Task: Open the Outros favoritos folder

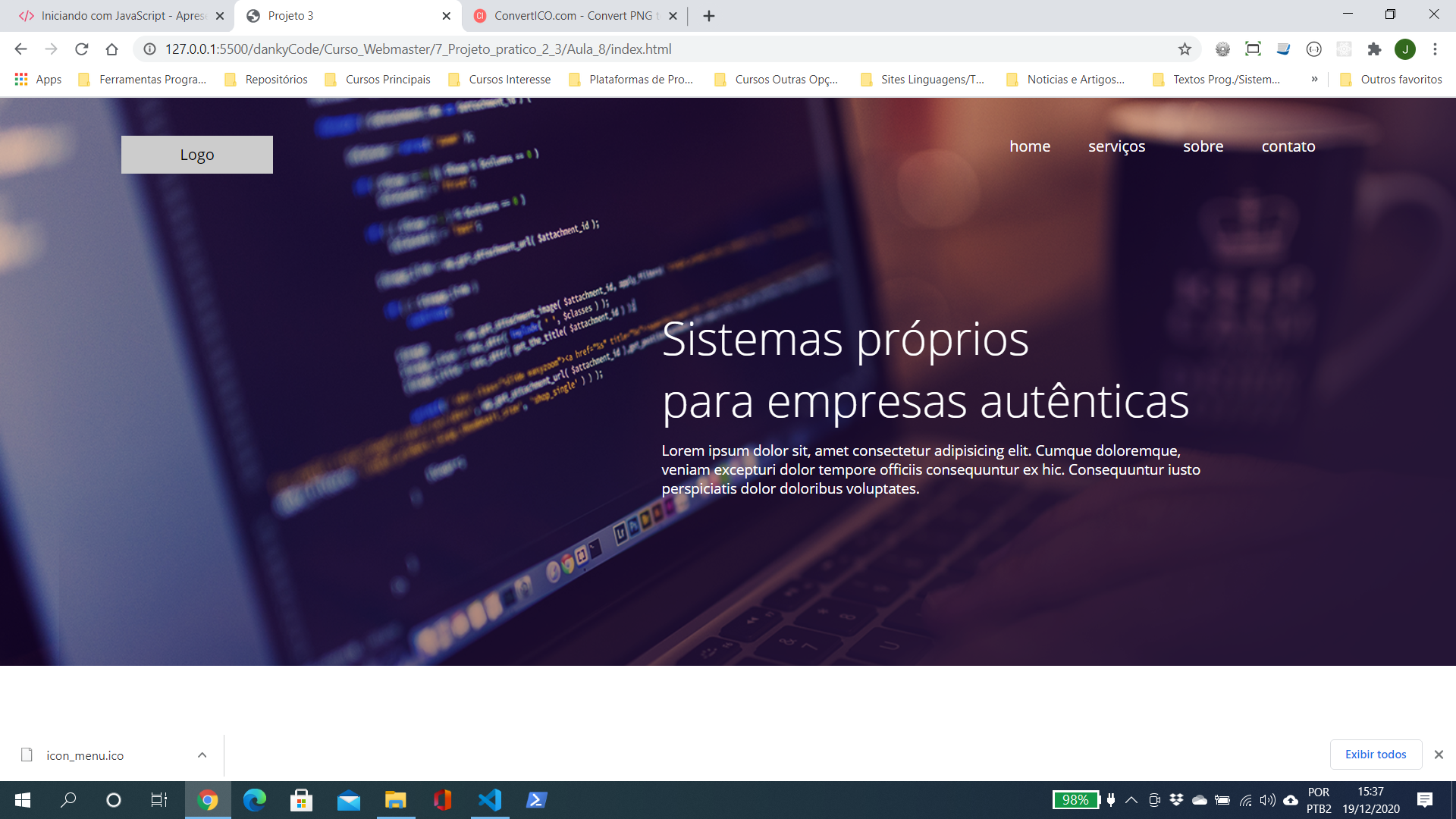Action: (x=1391, y=80)
